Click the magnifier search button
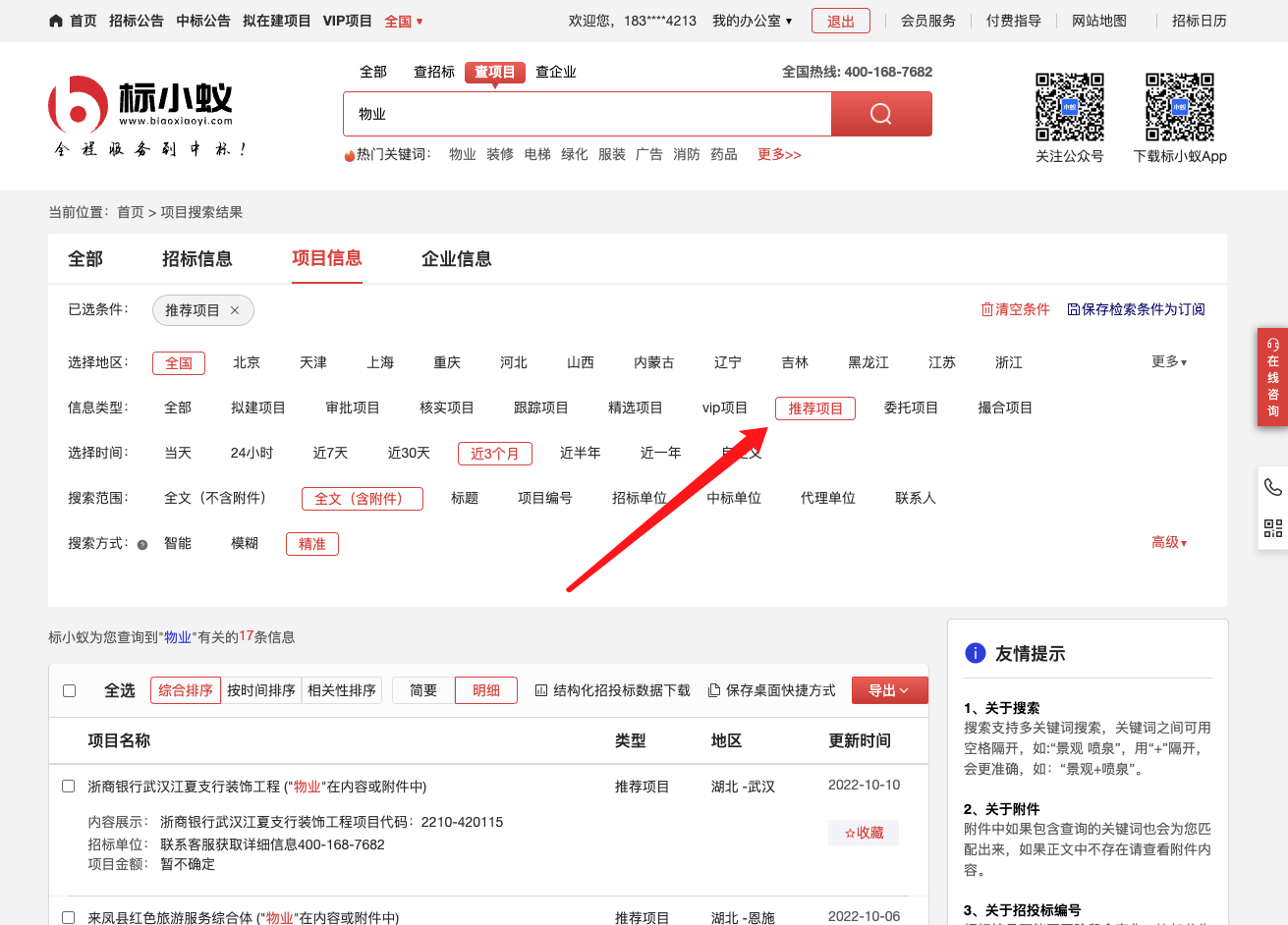Screen dimensions: 1288x925 pos(880,114)
